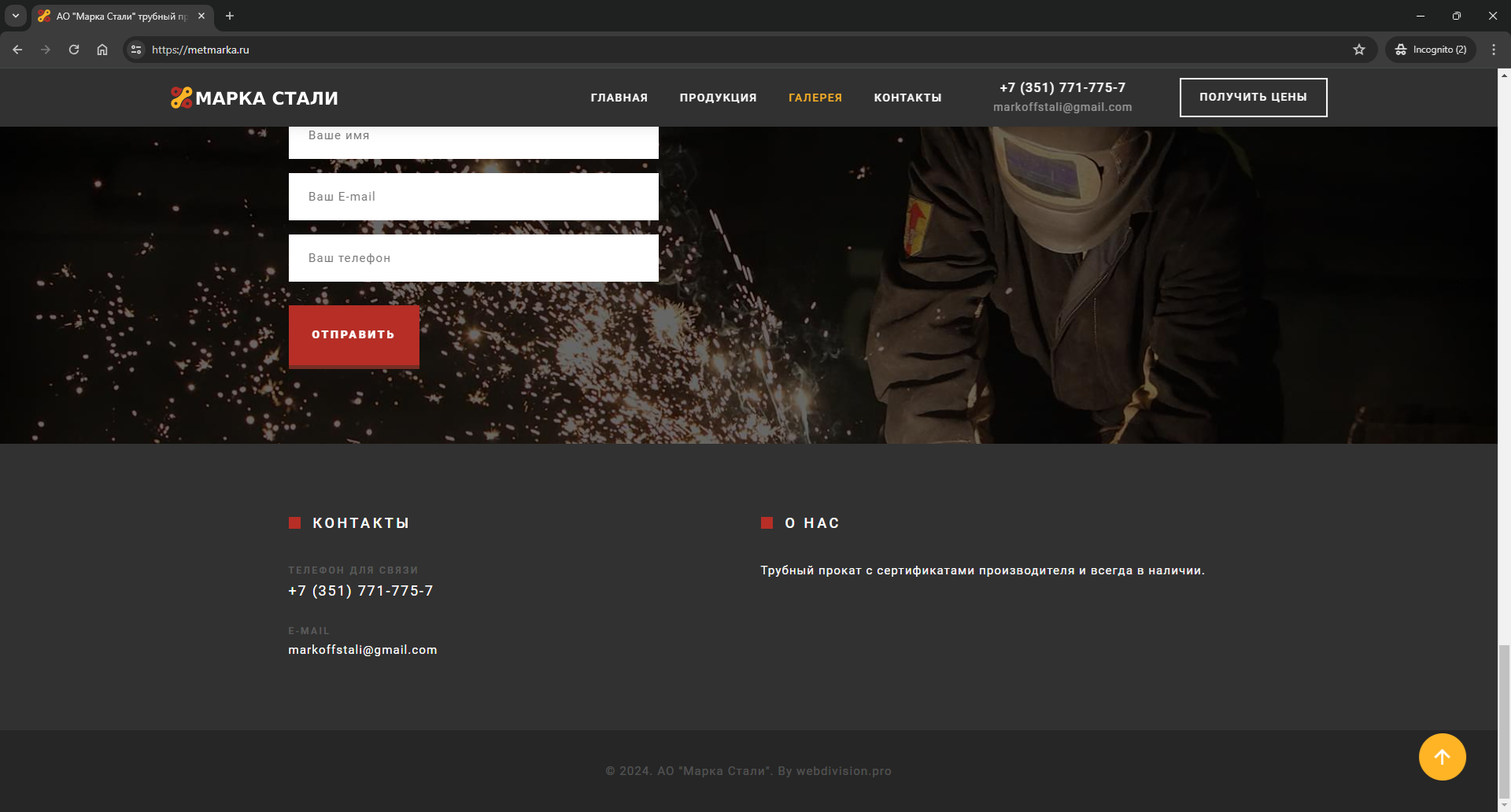Open the browser home page
The height and width of the screenshot is (812, 1511).
[102, 50]
